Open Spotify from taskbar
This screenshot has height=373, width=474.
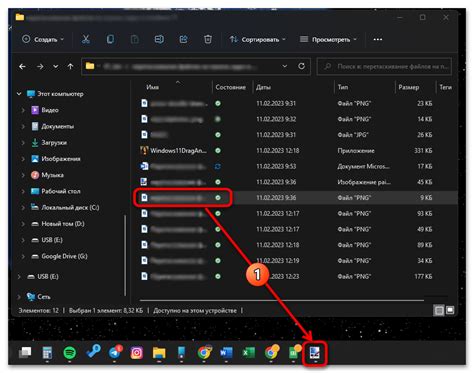[x=70, y=353]
